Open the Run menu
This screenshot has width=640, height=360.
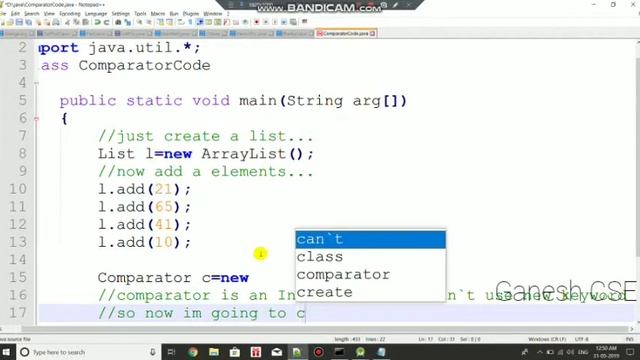(174, 13)
